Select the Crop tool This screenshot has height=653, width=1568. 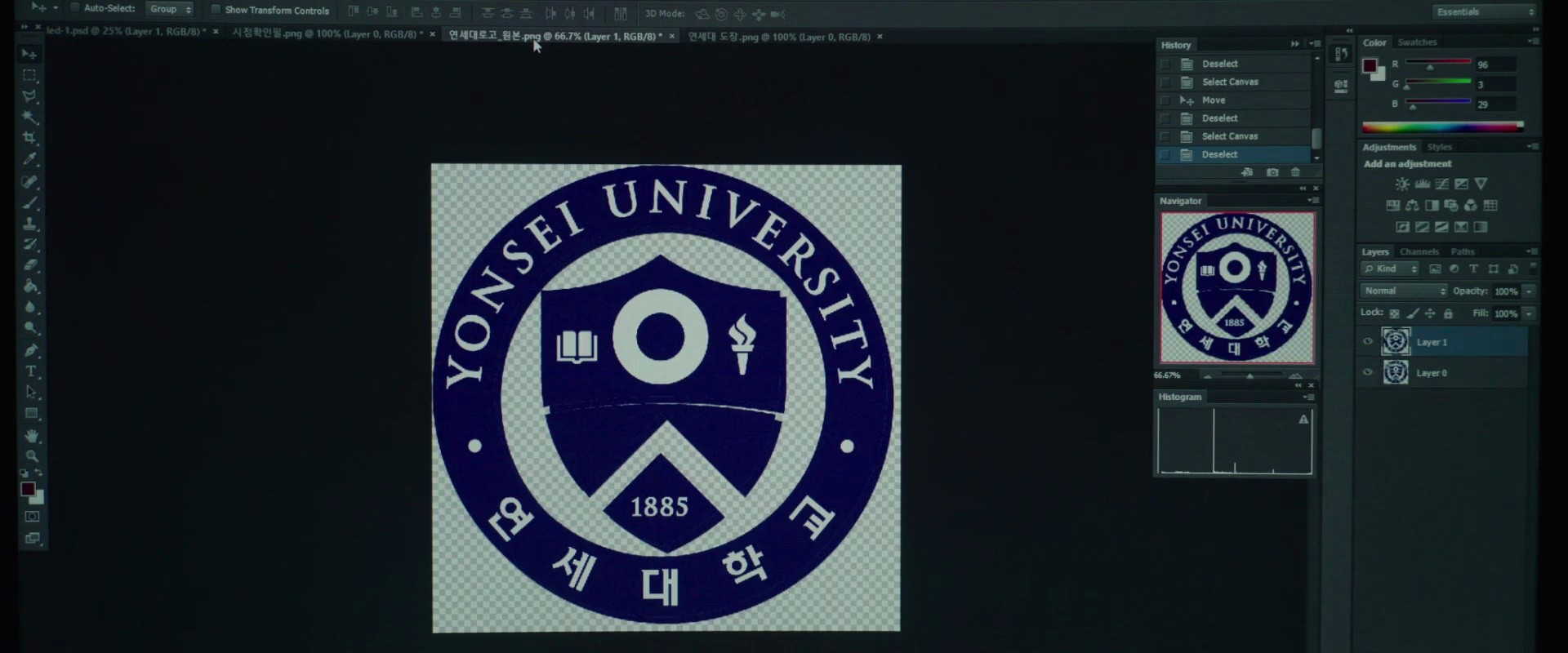29,138
